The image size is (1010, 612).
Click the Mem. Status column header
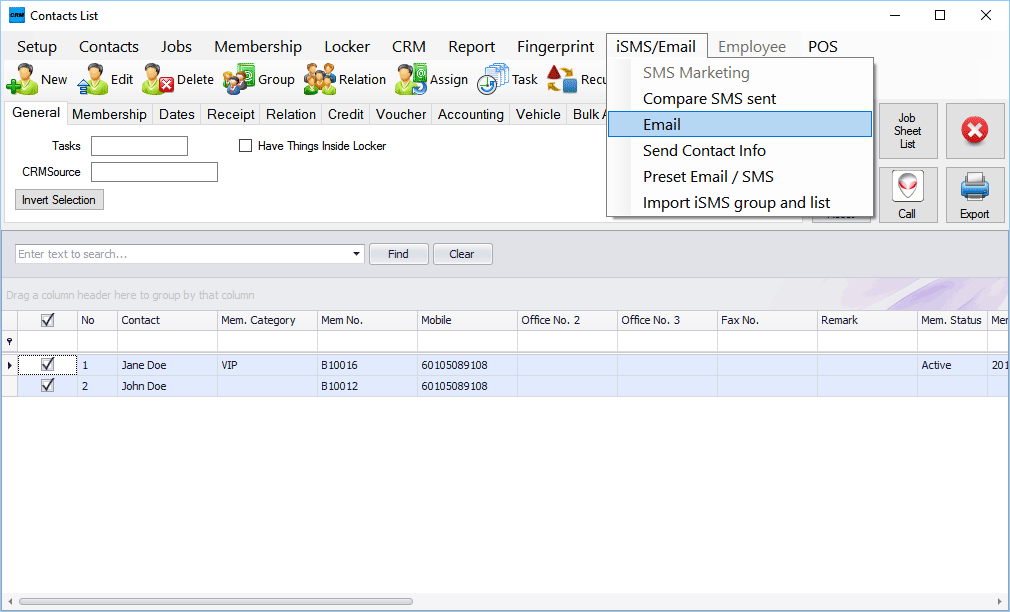[x=952, y=320]
